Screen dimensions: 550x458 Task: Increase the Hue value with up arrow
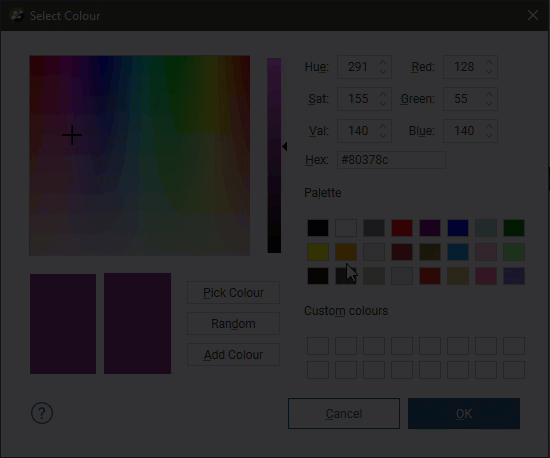383,62
